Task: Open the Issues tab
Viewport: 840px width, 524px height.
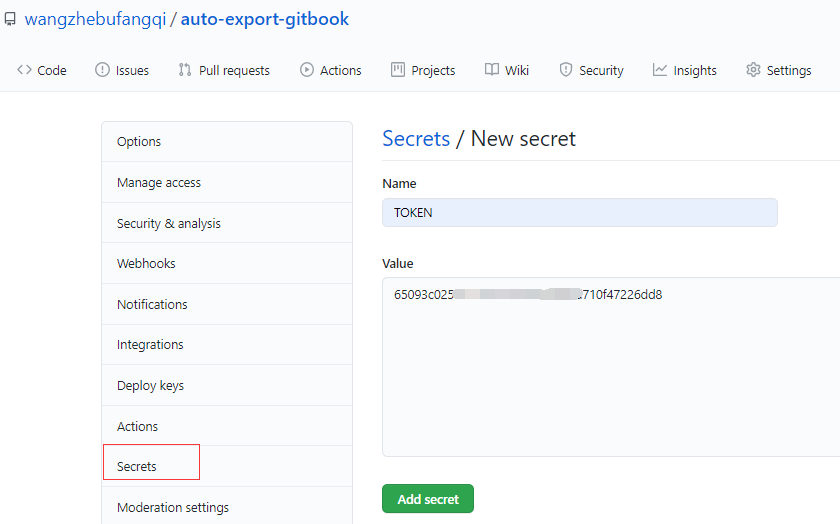Action: tap(122, 70)
